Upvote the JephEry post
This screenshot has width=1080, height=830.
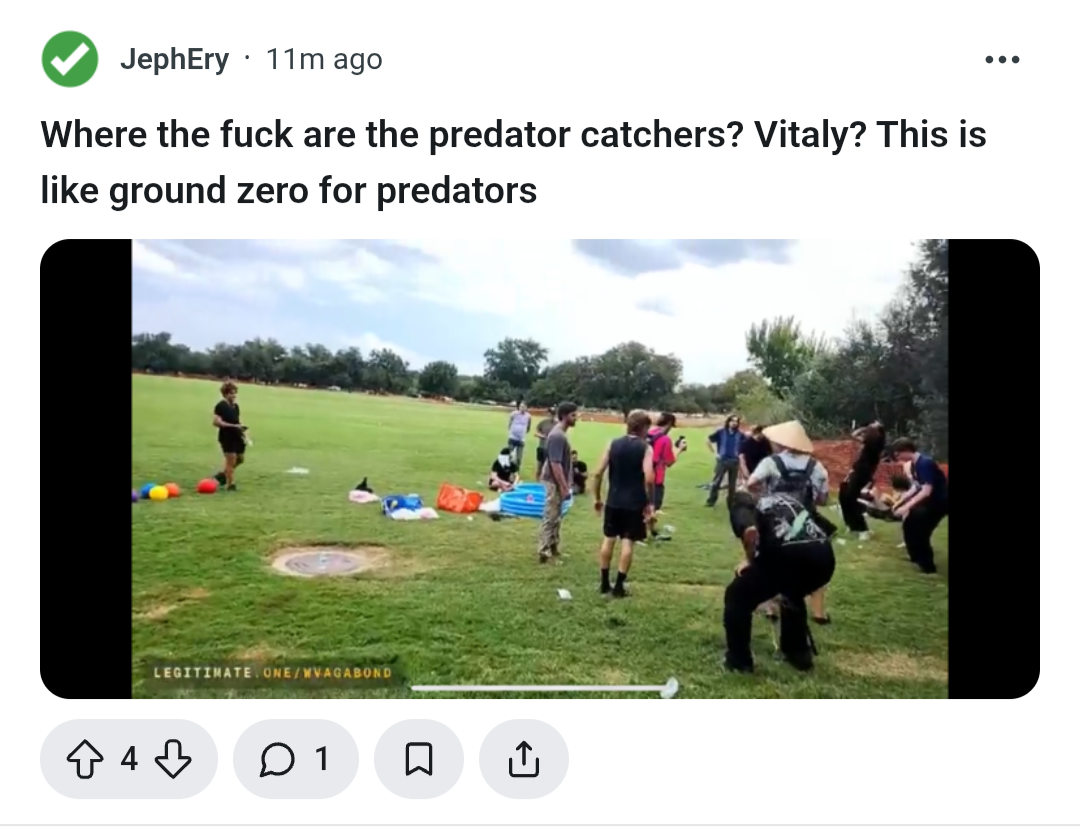point(85,759)
